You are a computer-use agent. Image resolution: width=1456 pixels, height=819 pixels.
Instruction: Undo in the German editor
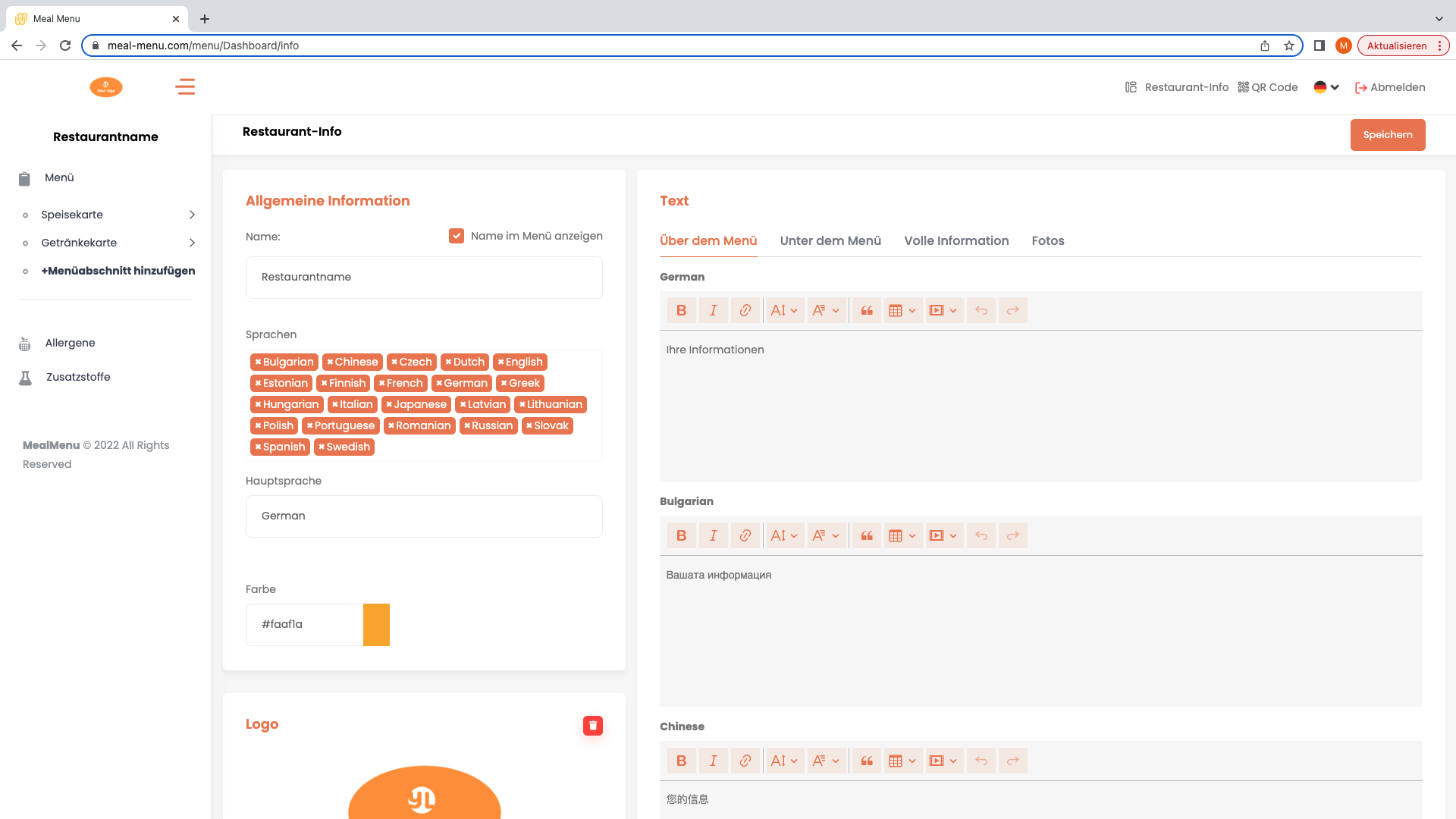point(981,310)
